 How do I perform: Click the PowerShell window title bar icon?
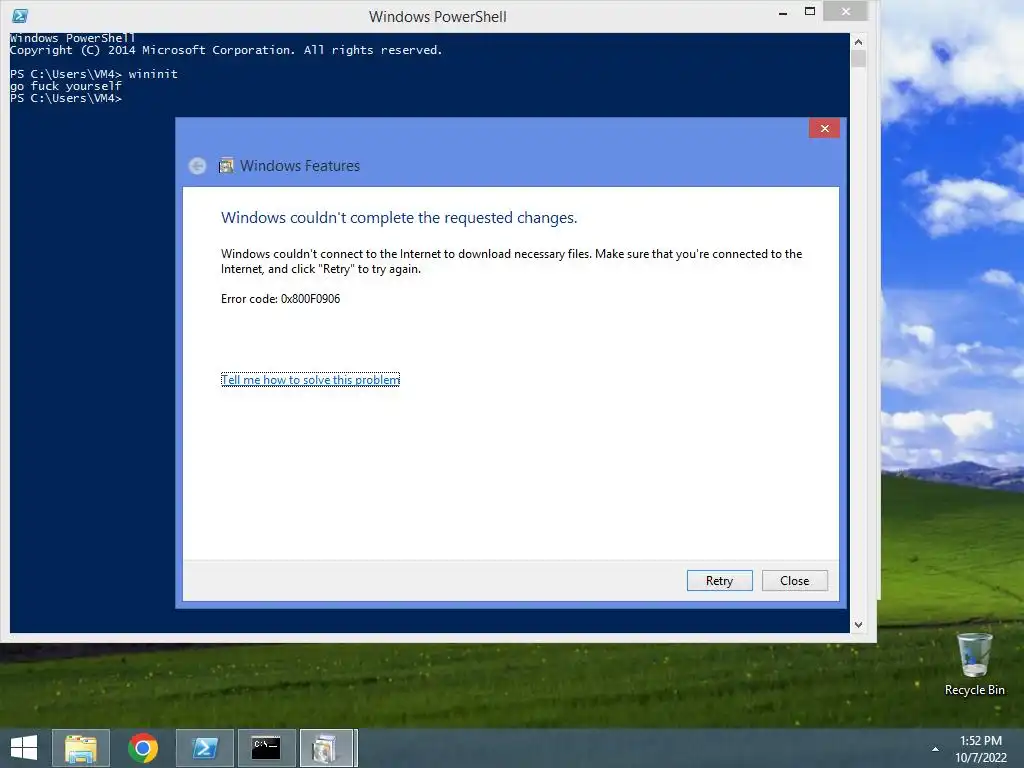(x=20, y=16)
